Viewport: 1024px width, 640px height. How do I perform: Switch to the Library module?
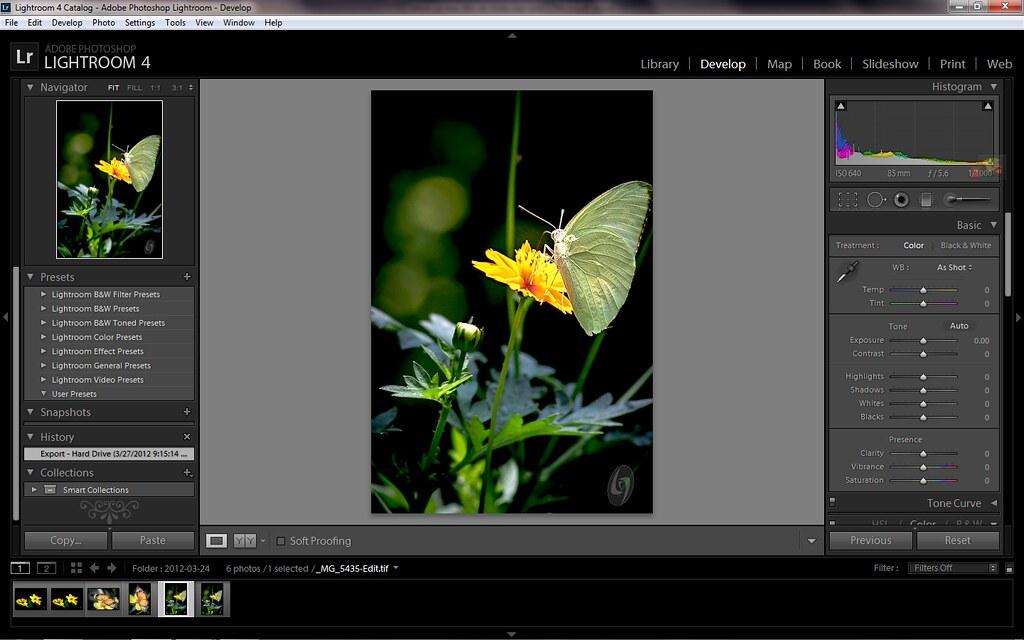(x=660, y=64)
